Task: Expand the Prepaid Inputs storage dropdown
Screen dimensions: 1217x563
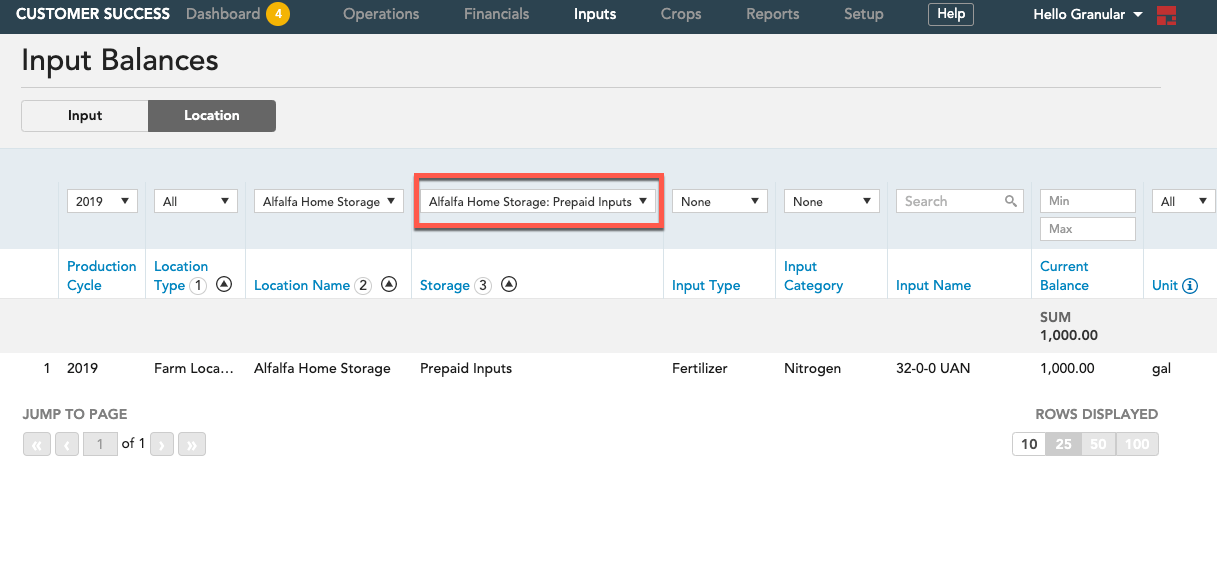Action: (x=538, y=201)
